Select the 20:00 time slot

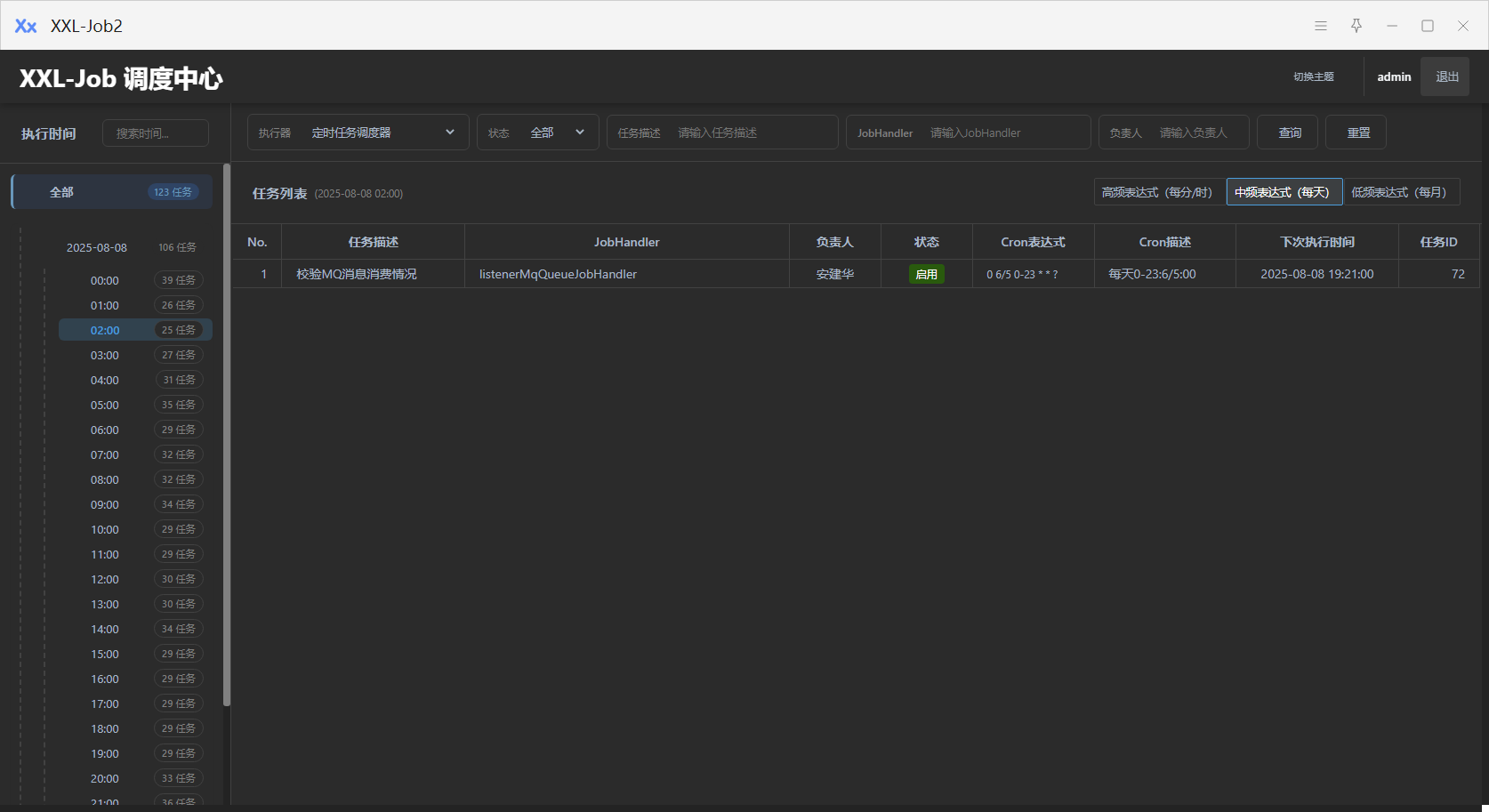135,778
